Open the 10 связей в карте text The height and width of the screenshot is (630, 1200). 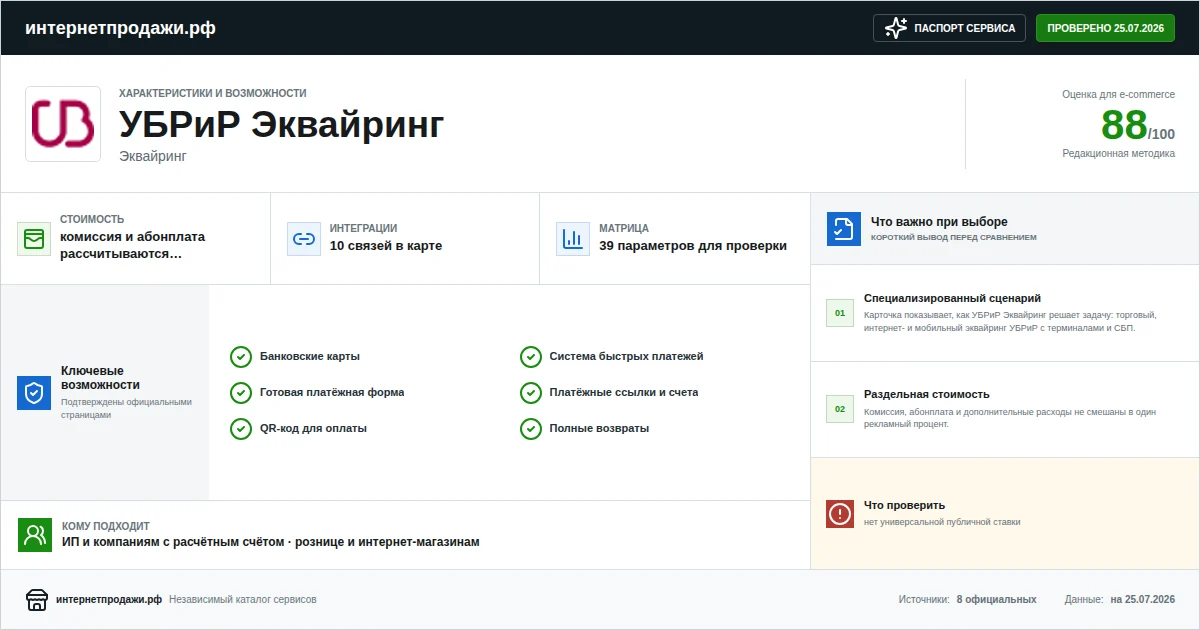(386, 246)
